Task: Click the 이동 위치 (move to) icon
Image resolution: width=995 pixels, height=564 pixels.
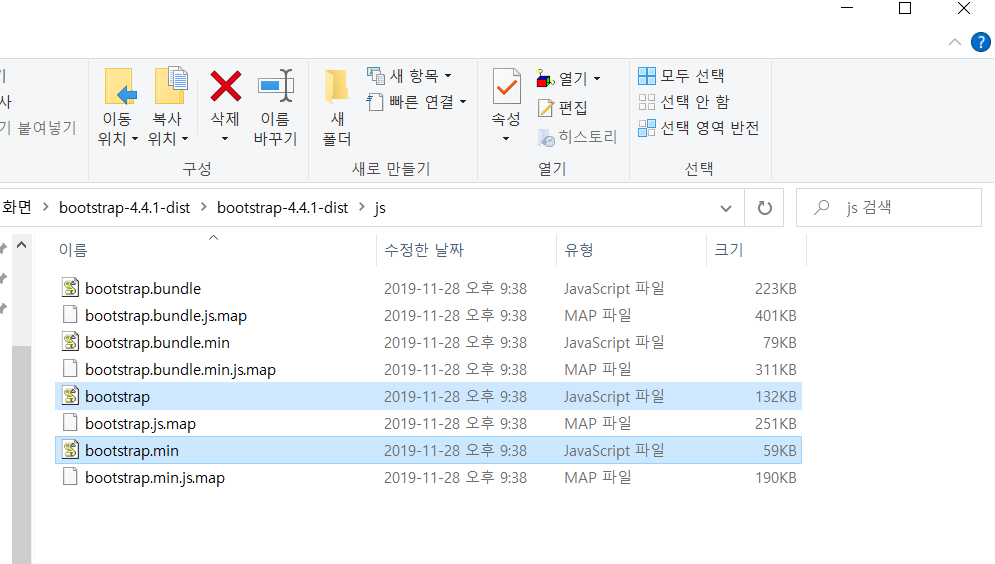Action: click(x=121, y=87)
